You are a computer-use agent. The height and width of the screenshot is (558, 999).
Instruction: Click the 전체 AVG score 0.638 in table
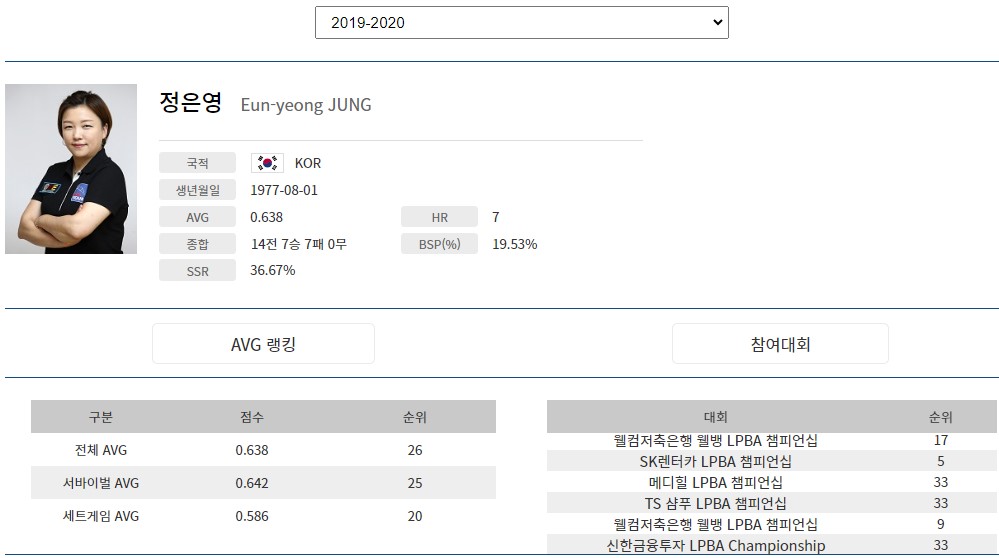(252, 450)
